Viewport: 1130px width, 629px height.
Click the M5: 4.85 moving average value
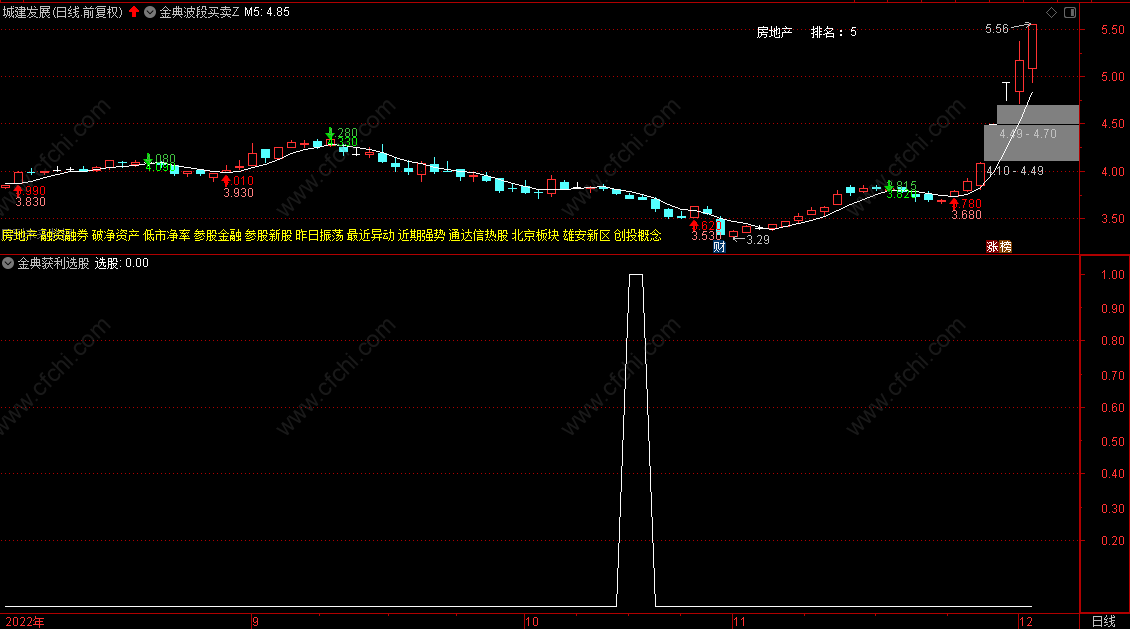point(267,12)
